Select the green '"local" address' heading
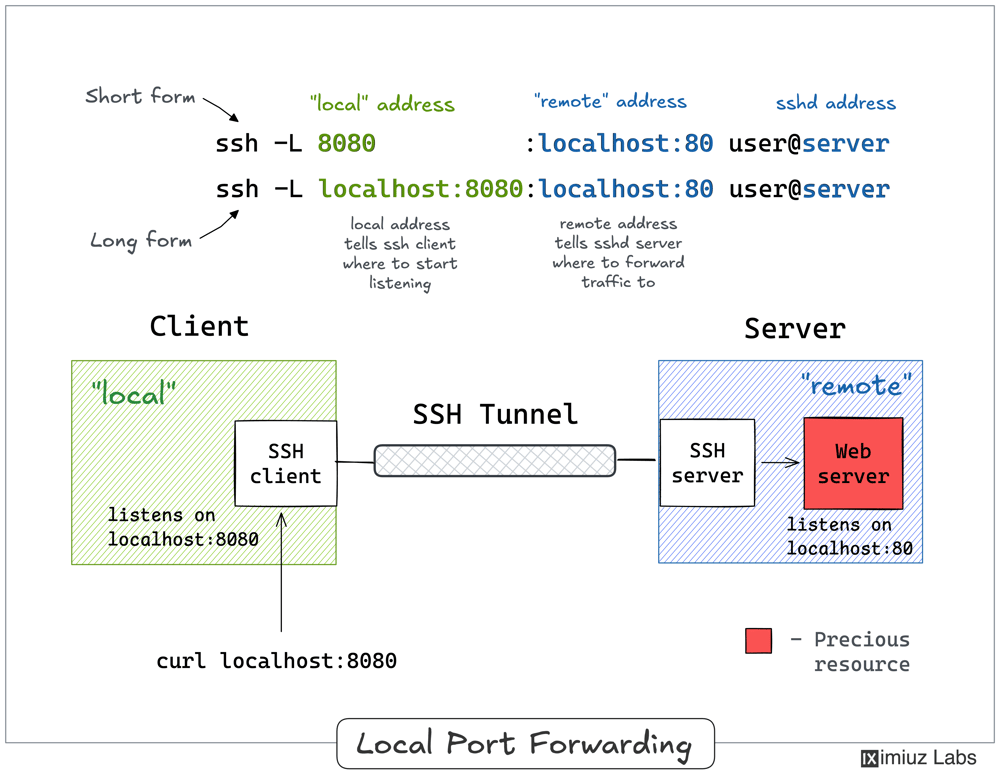Image resolution: width=1000 pixels, height=776 pixels. 382,103
